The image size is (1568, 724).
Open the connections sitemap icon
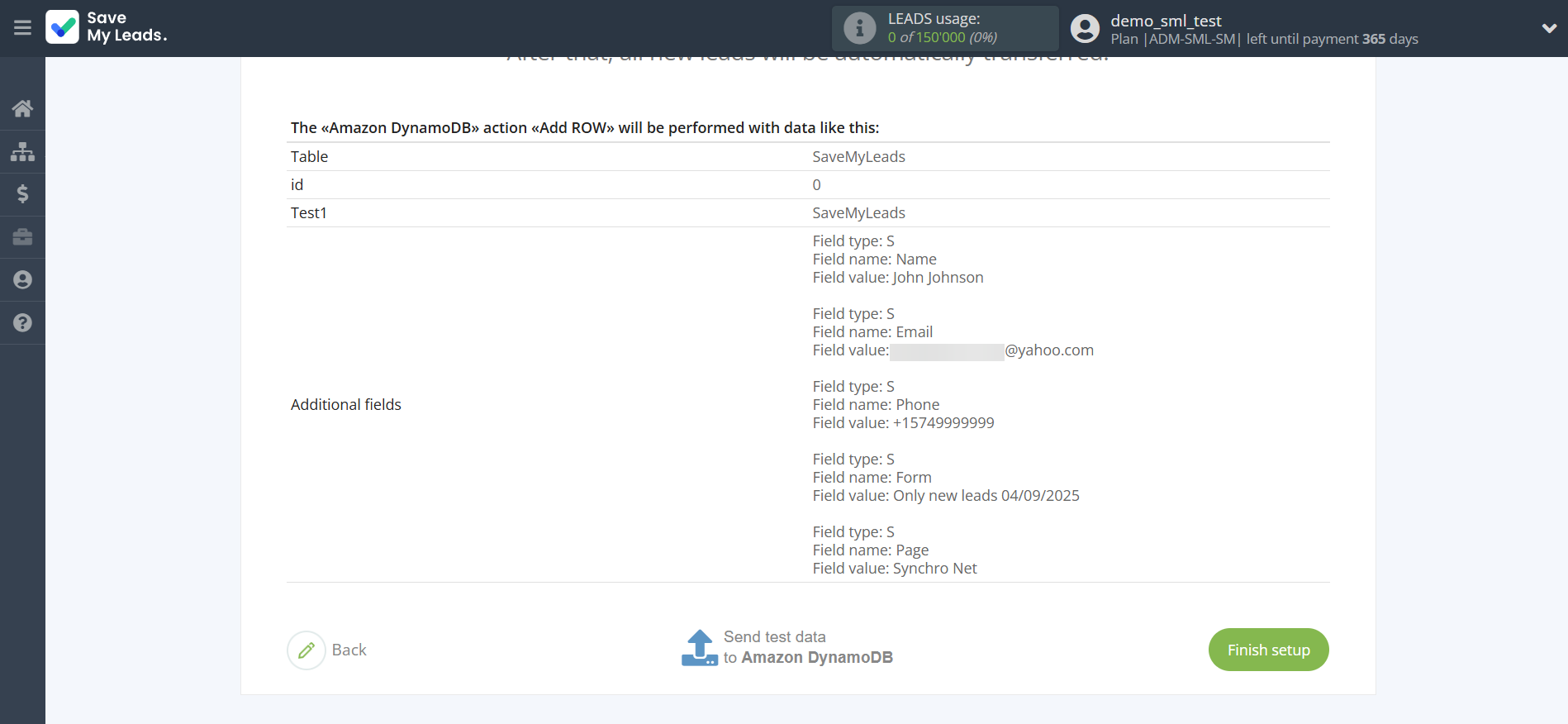(x=22, y=151)
